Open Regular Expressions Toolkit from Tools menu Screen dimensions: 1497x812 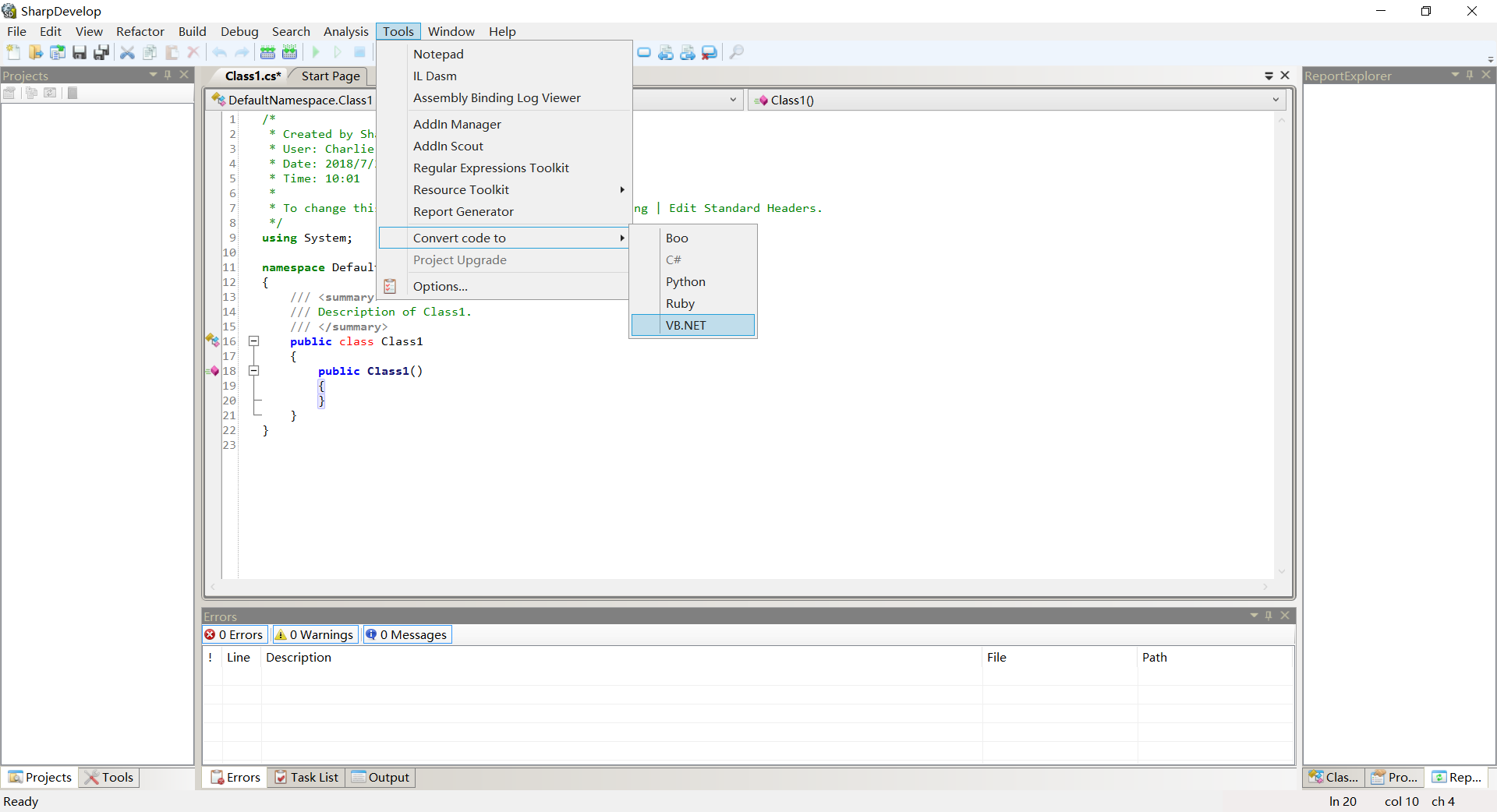point(504,168)
